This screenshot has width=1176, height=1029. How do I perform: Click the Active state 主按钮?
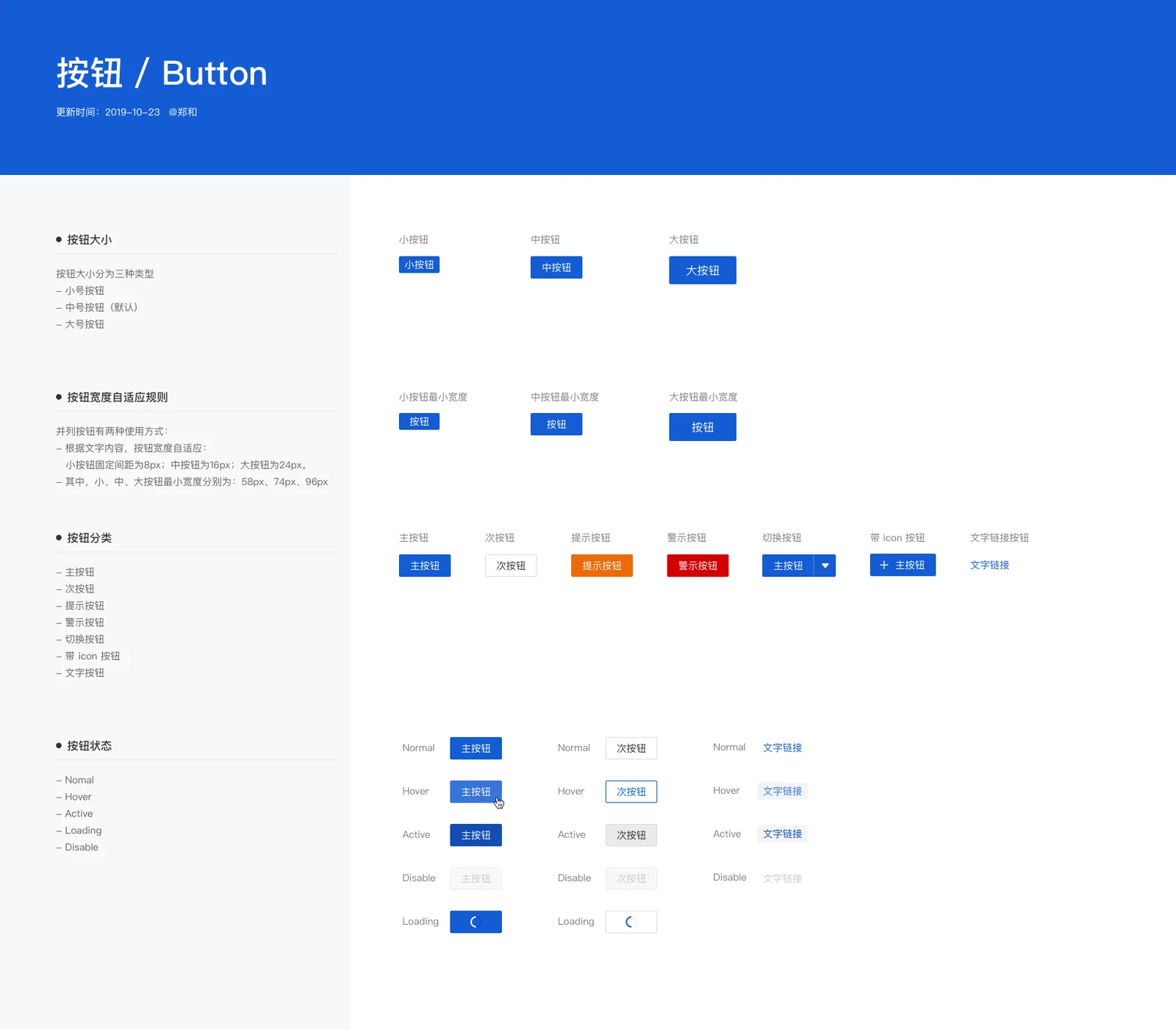(476, 835)
